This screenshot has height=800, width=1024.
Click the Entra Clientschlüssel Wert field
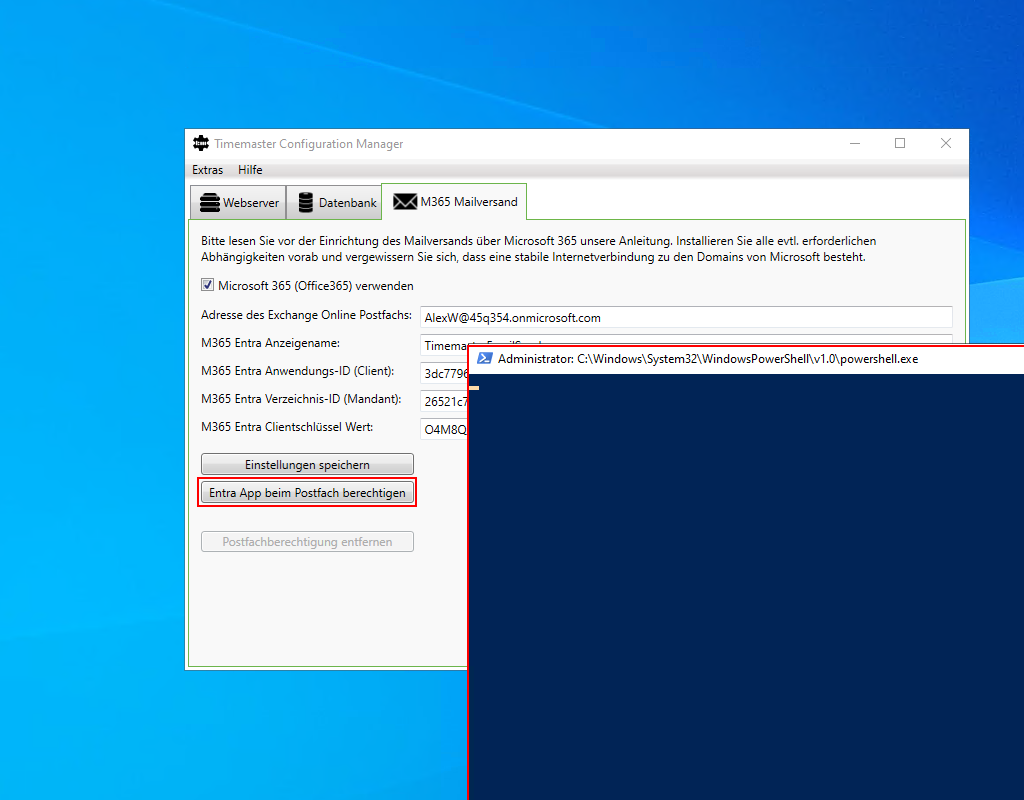(443, 430)
